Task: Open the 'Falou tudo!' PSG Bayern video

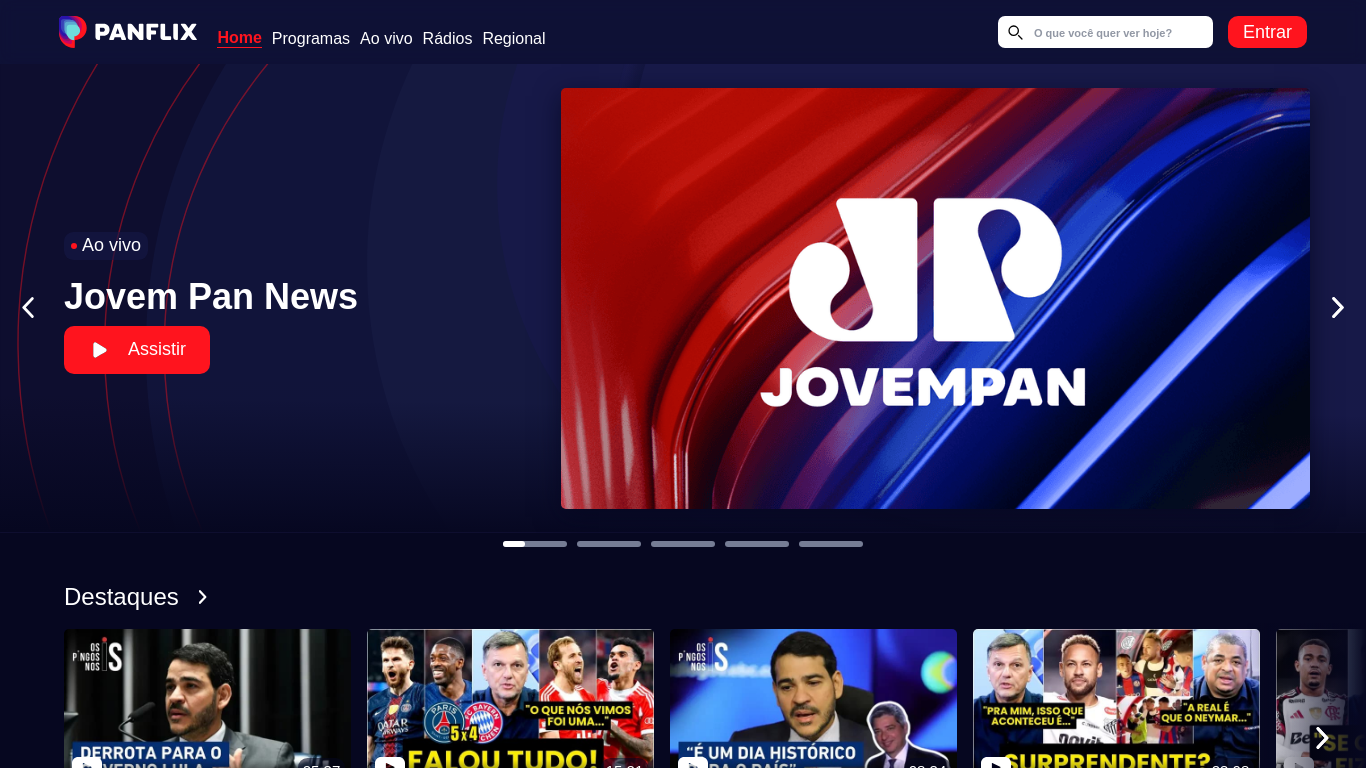Action: (510, 698)
